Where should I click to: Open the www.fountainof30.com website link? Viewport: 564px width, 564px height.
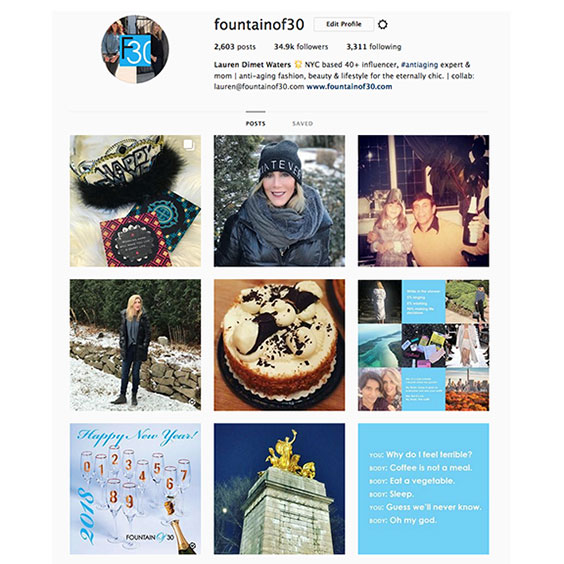349,86
